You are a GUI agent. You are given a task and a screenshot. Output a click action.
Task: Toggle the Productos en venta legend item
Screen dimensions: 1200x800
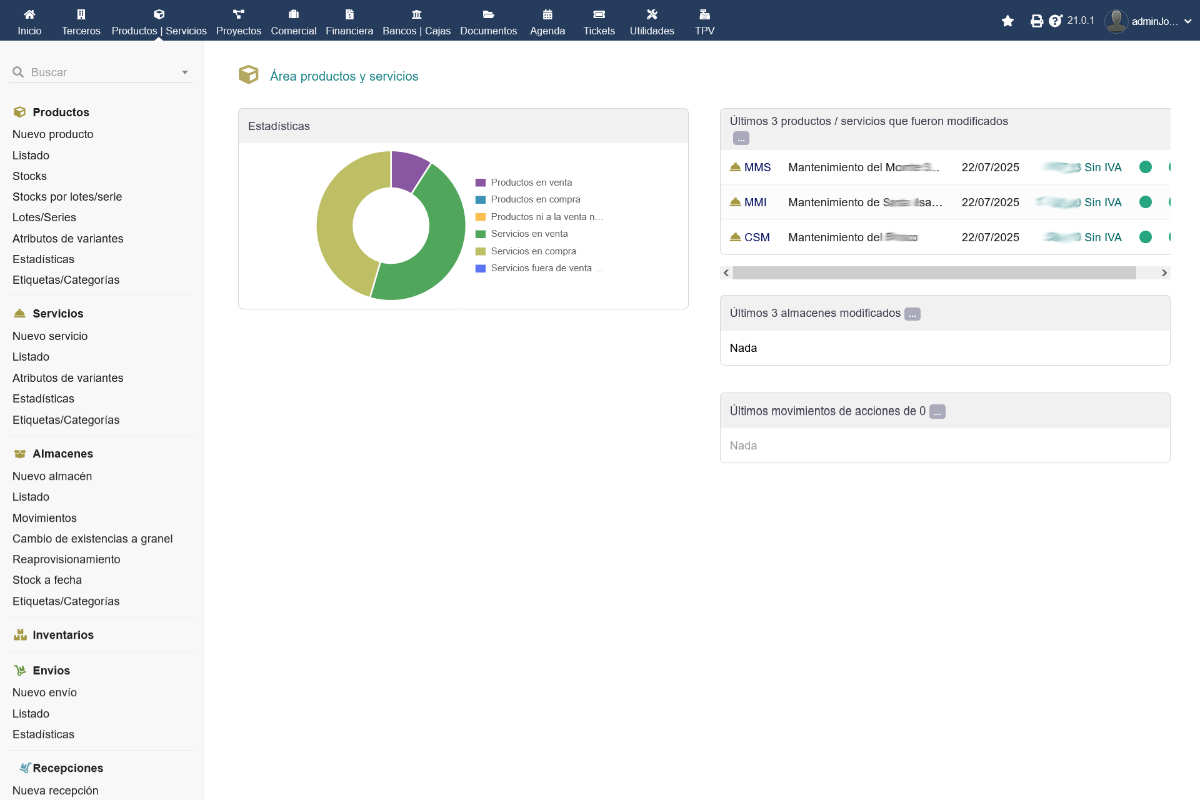[x=530, y=183]
